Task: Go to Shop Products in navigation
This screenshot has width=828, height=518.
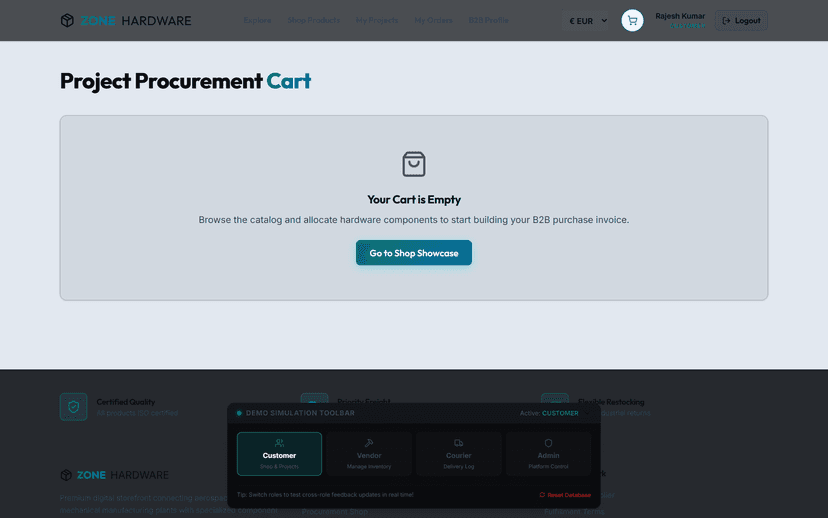Action: [314, 21]
